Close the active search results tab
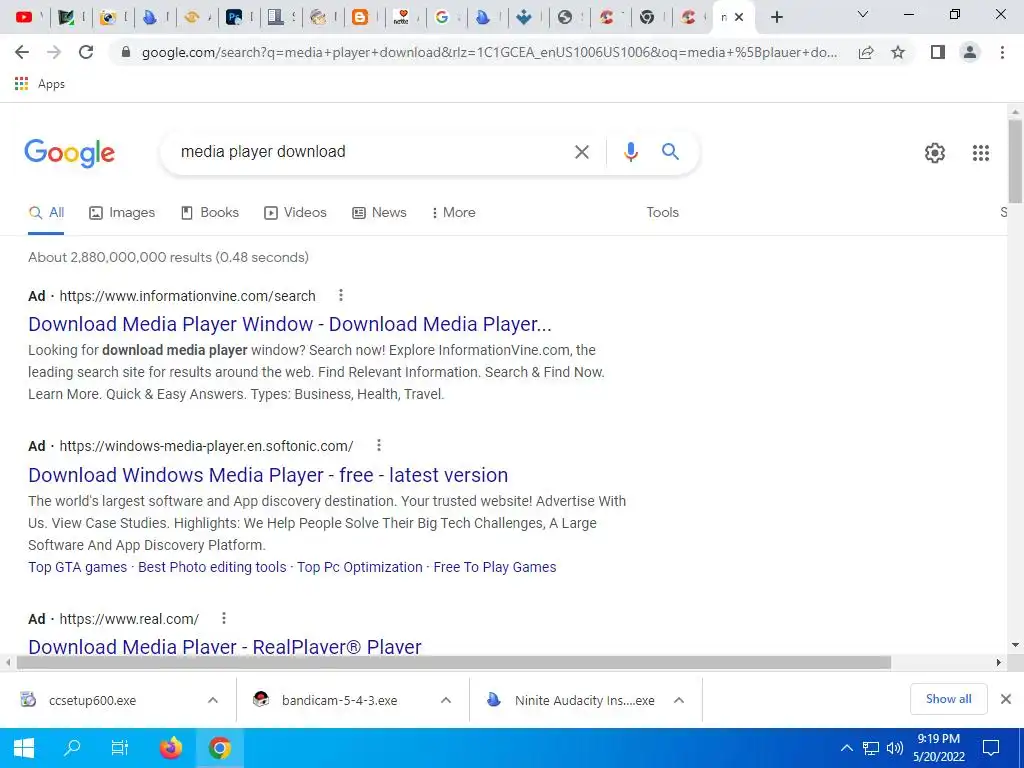1024x768 pixels. point(739,17)
